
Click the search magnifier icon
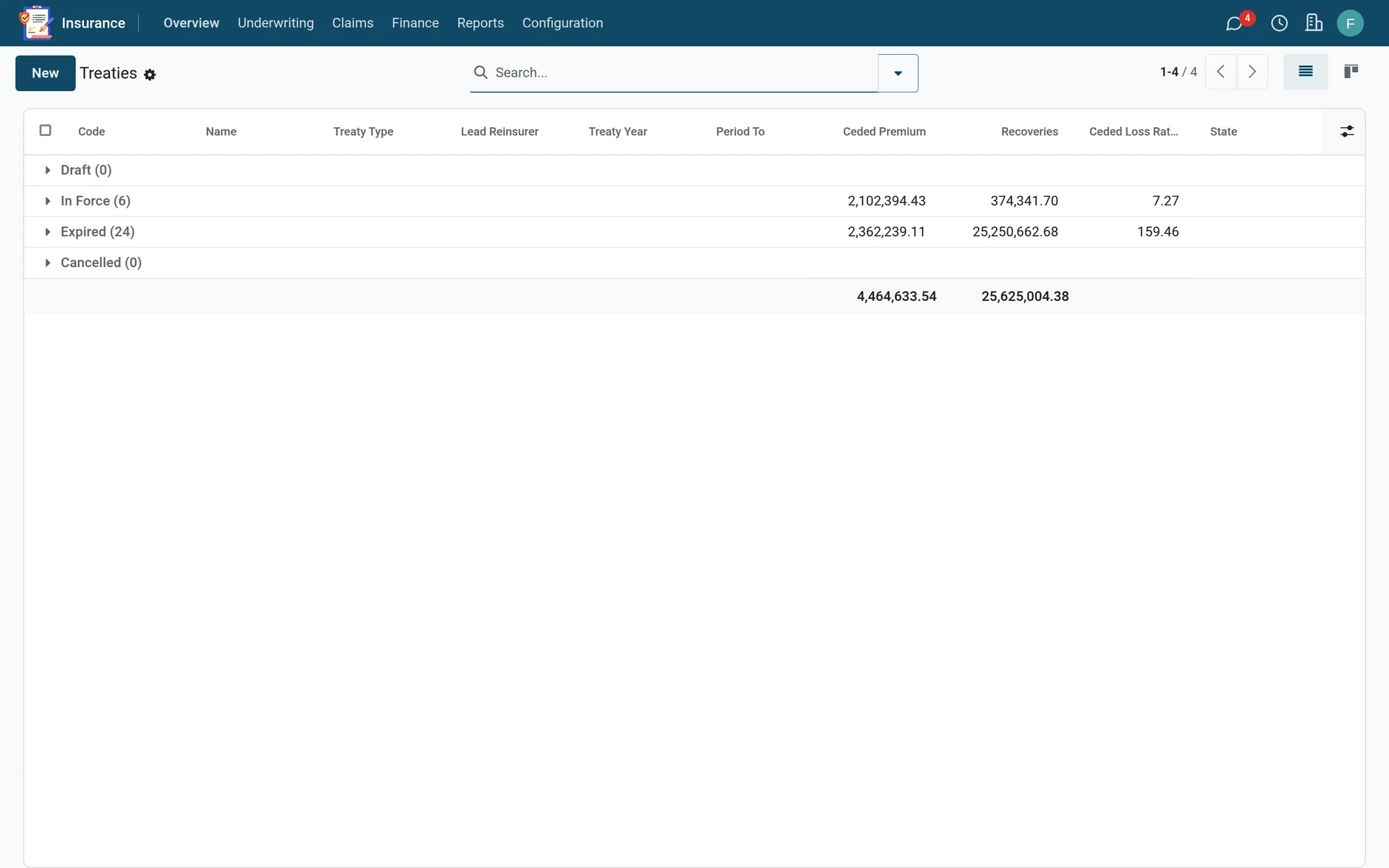coord(480,72)
